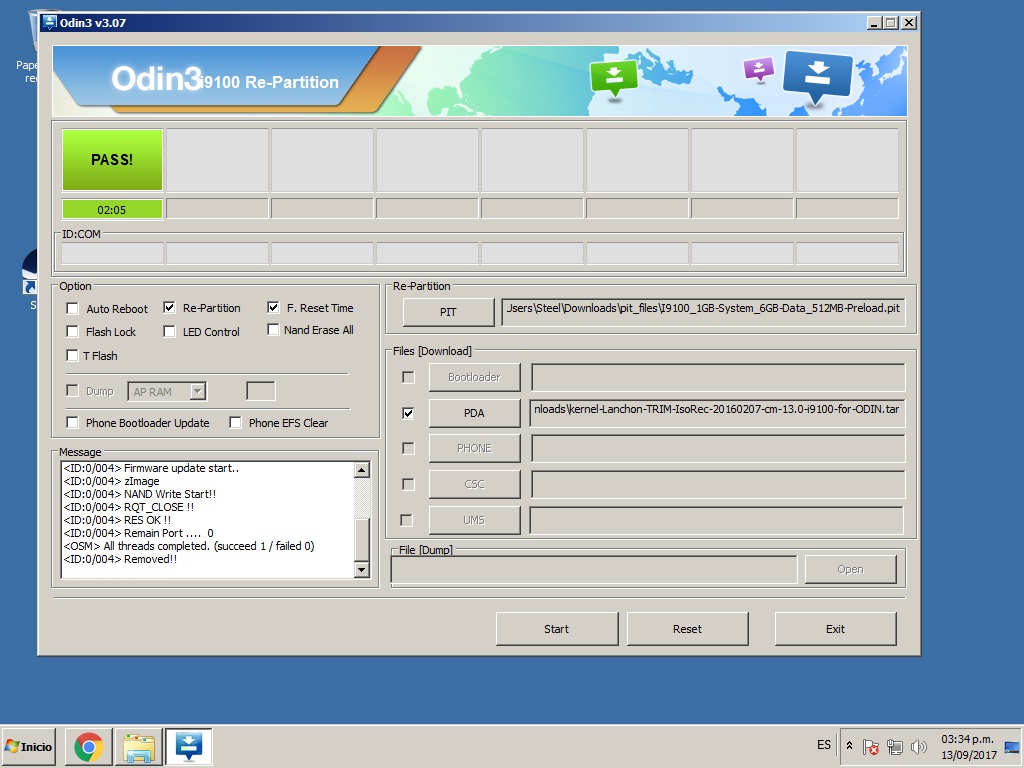Image resolution: width=1024 pixels, height=768 pixels.
Task: Click the Reset button
Action: [687, 629]
